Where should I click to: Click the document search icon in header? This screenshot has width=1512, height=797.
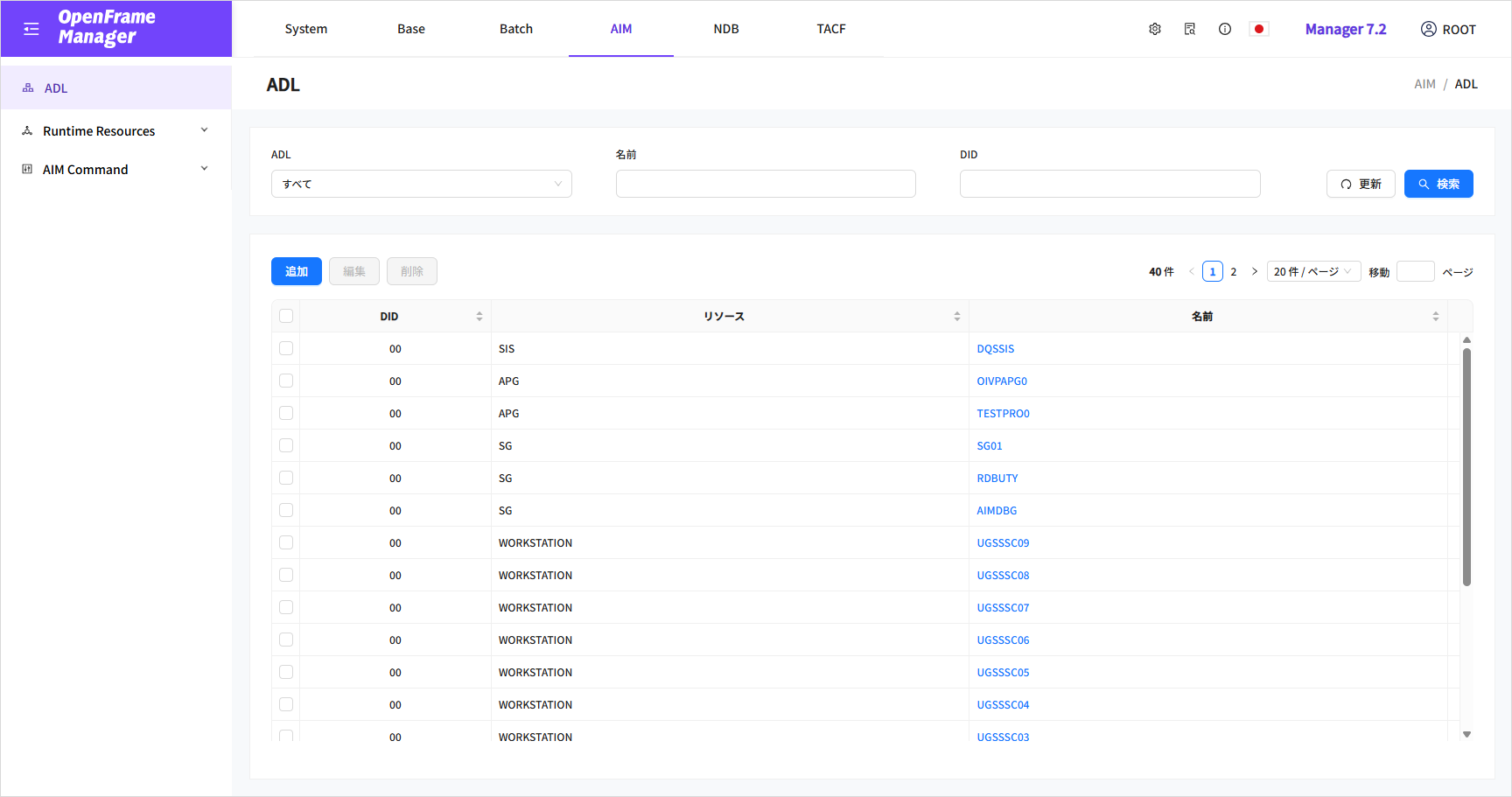(x=1190, y=29)
